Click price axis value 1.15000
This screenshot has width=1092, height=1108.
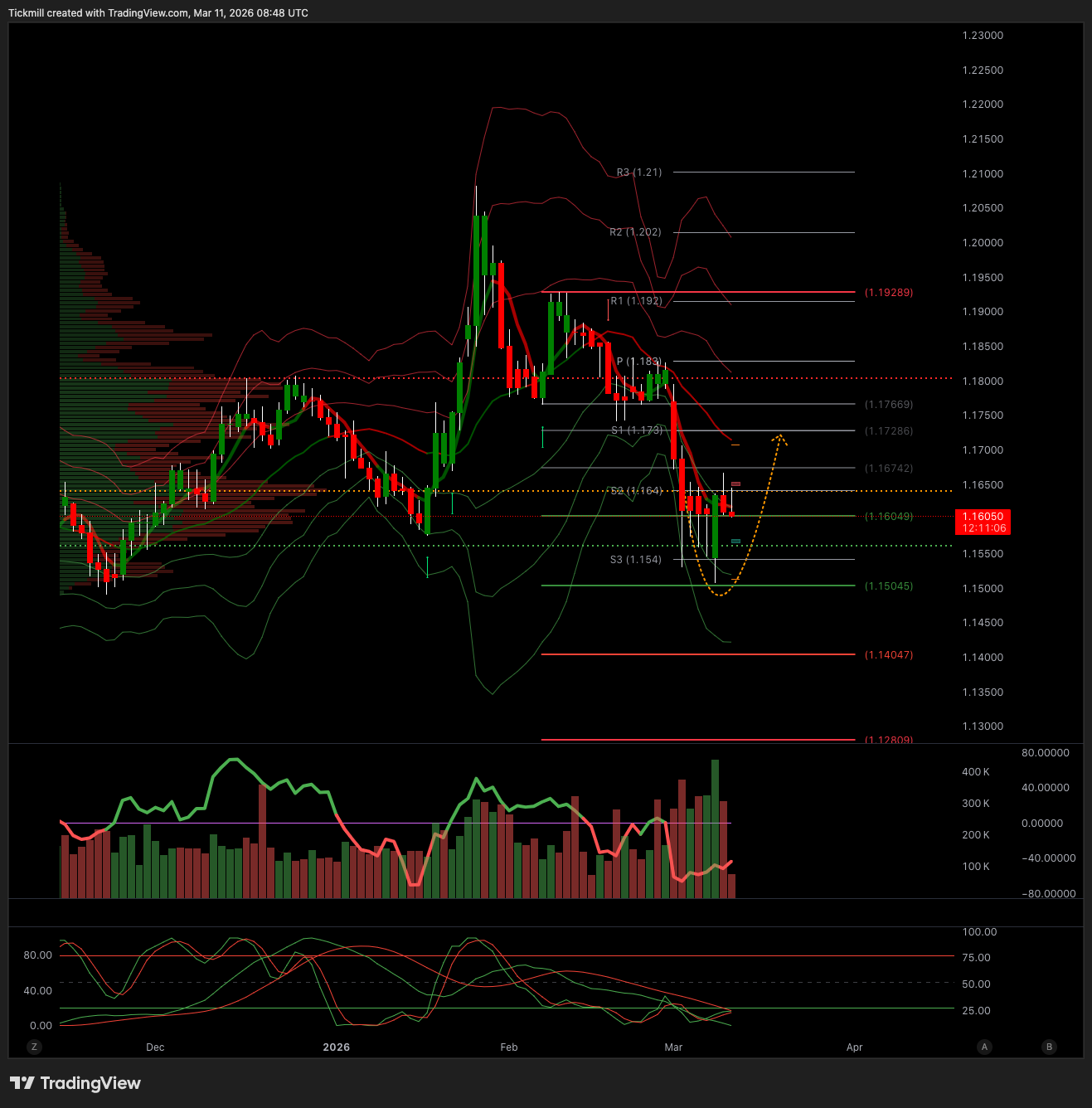point(983,589)
